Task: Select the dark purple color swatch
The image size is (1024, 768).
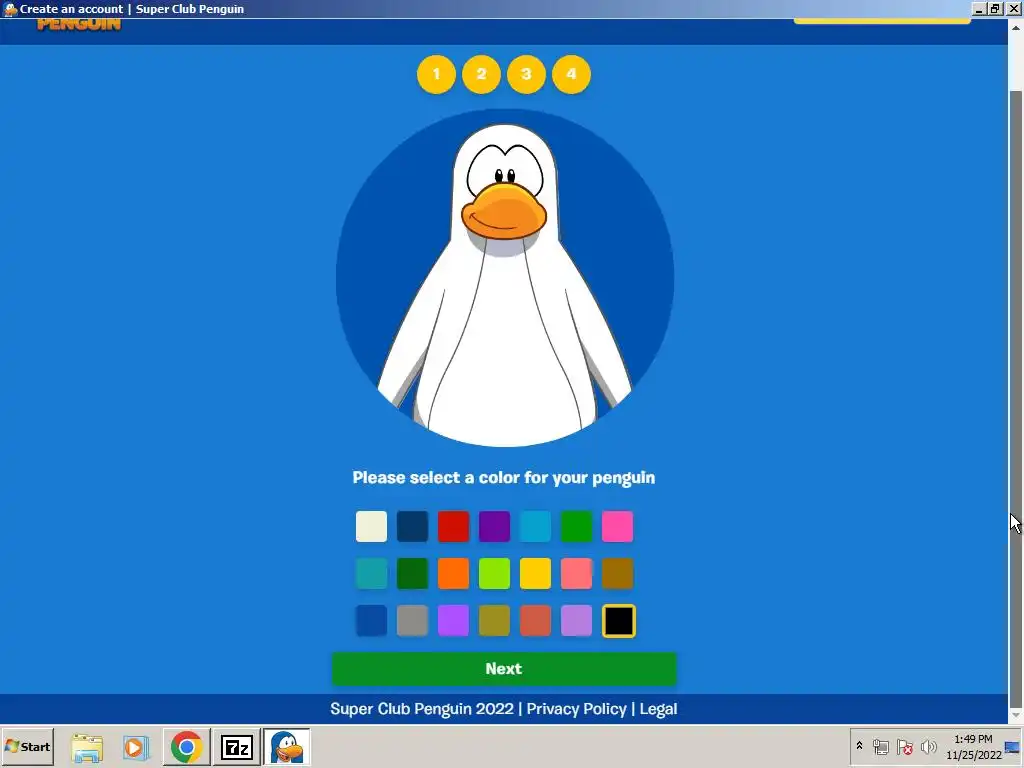Action: click(x=494, y=526)
